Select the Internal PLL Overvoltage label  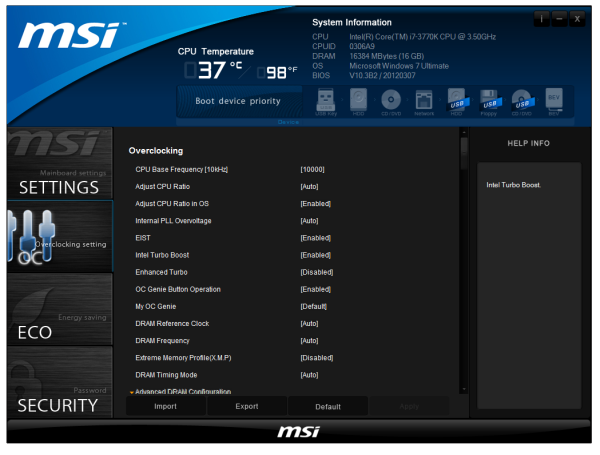tap(173, 221)
